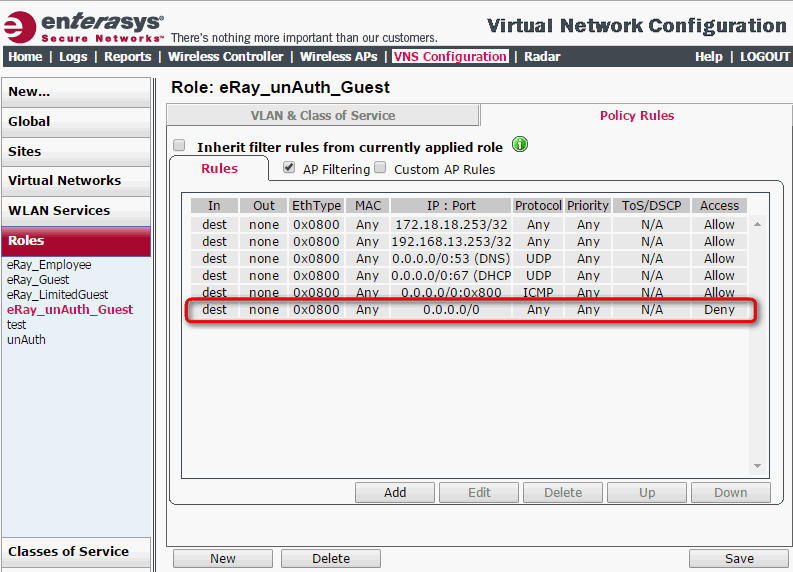Select the Deny rule 0.0.0.0/0

coord(469,310)
